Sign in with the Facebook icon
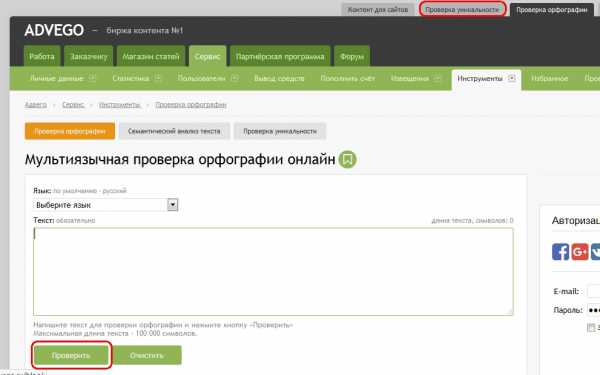600x375 pixels. (561, 252)
